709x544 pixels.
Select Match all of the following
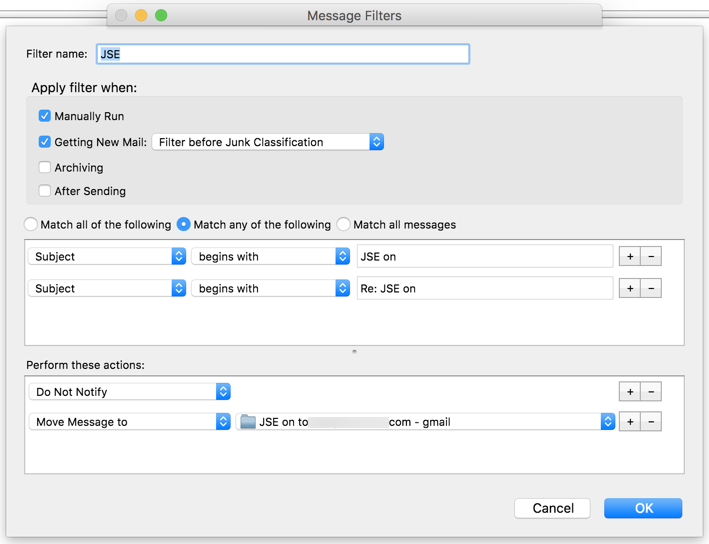click(30, 224)
